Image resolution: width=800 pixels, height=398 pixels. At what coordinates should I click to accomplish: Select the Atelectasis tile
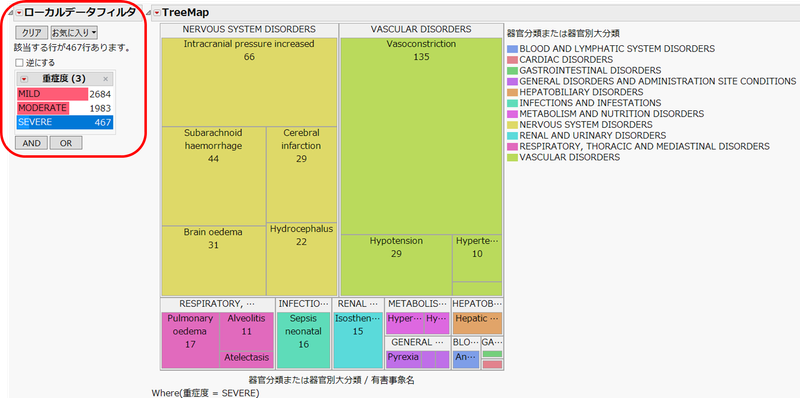click(x=246, y=360)
